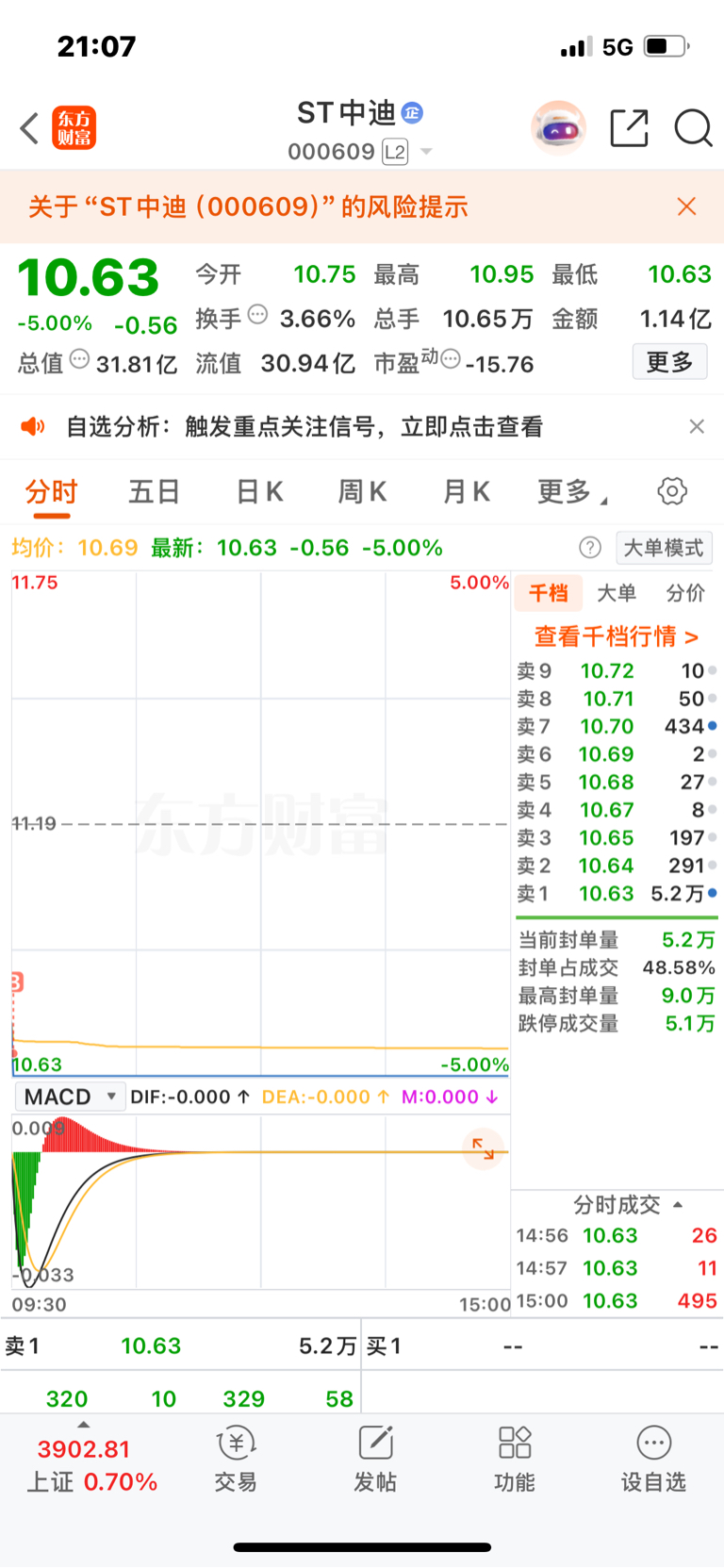Screen dimensions: 724x1568
Task: Tap the info bubble next to 市盈
Action: [451, 358]
